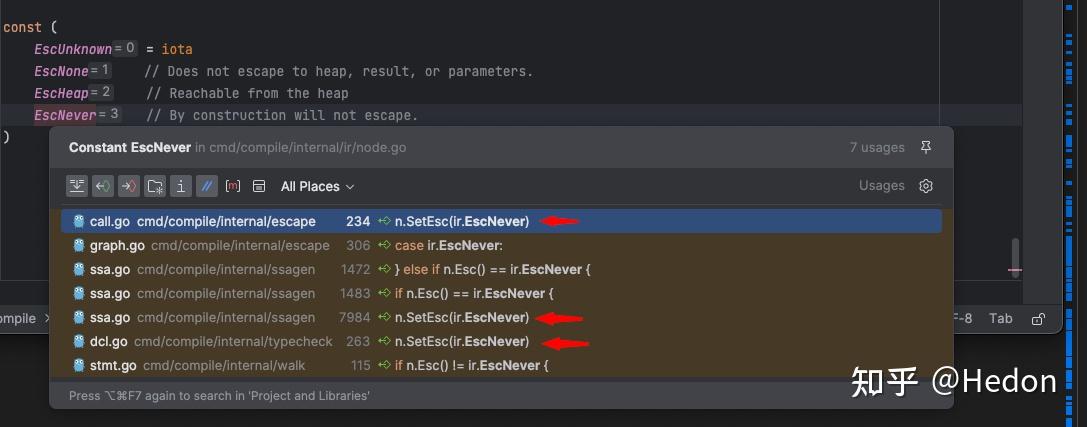Click the merge same-line usages icon
The width and height of the screenshot is (1087, 427).
(x=77, y=186)
